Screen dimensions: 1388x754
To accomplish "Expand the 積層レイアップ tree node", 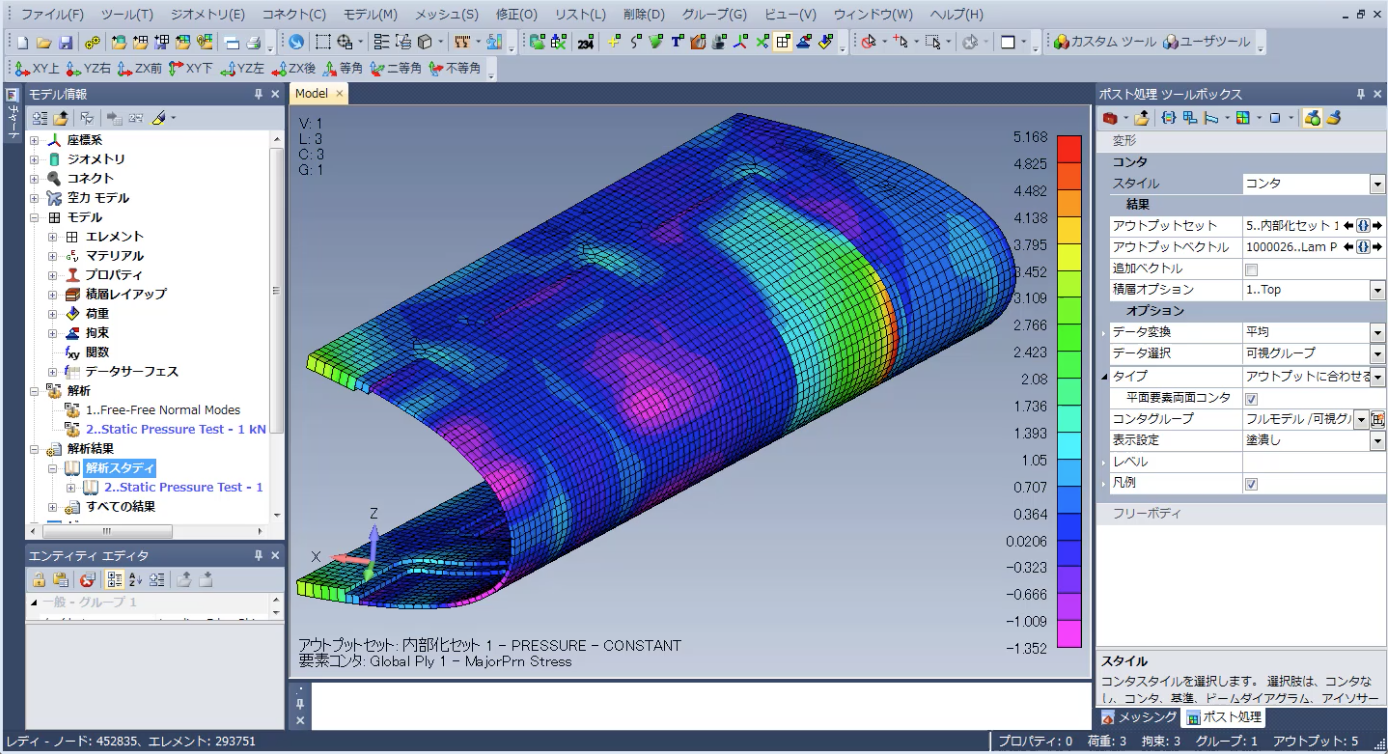I will 53,294.
